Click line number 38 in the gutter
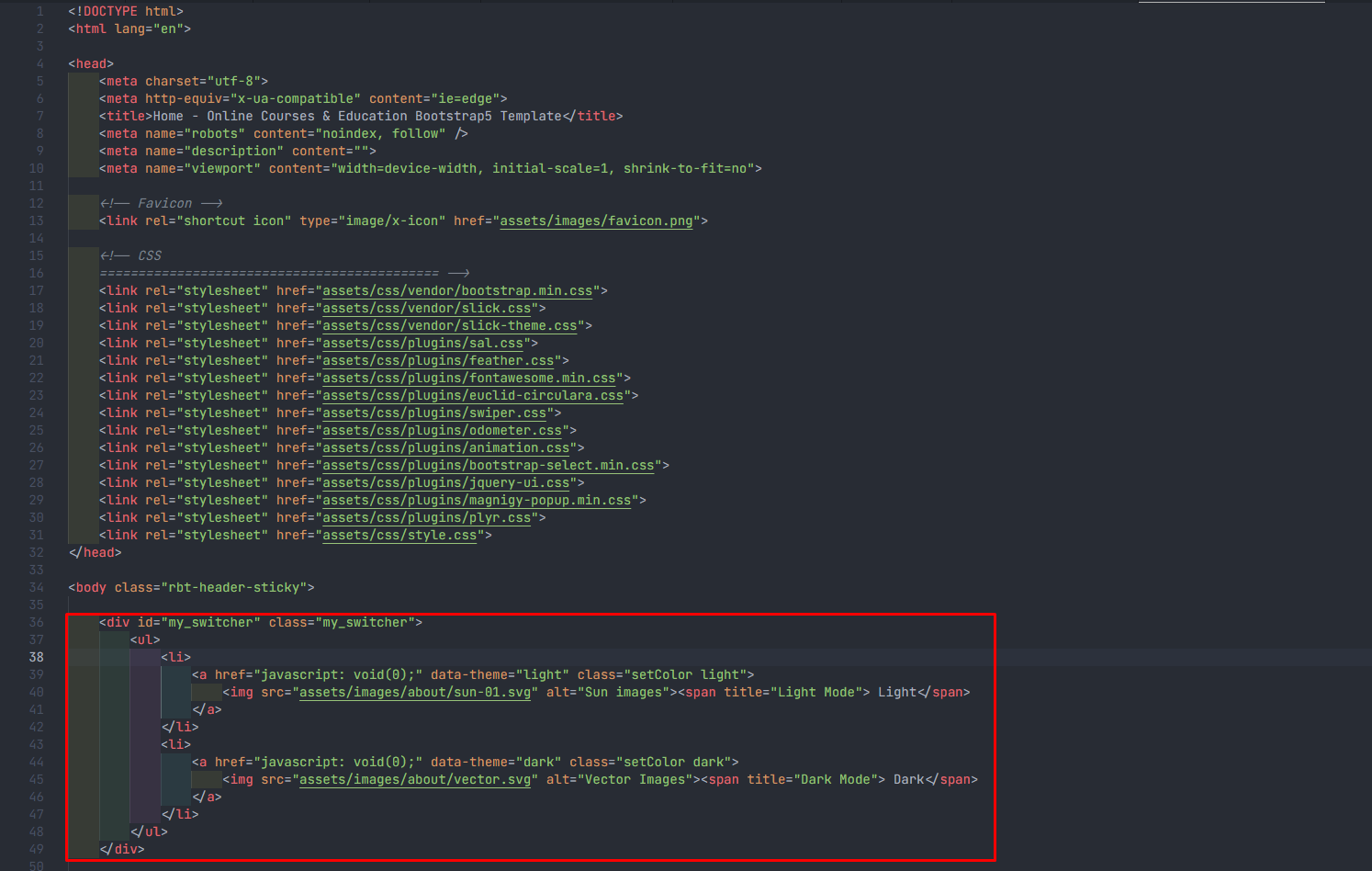Viewport: 1372px width, 871px height. (36, 658)
